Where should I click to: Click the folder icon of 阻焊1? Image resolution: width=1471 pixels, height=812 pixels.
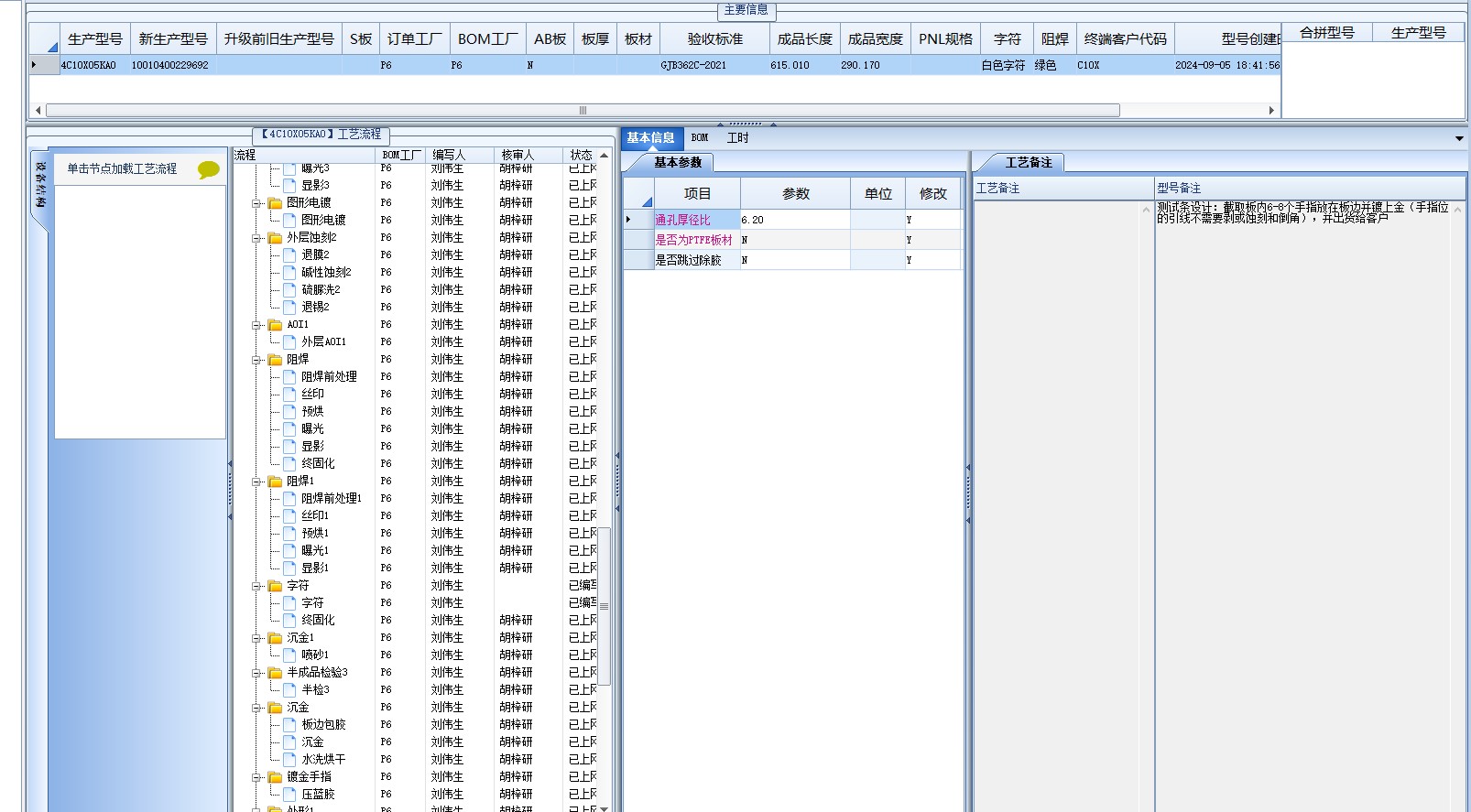tap(275, 482)
